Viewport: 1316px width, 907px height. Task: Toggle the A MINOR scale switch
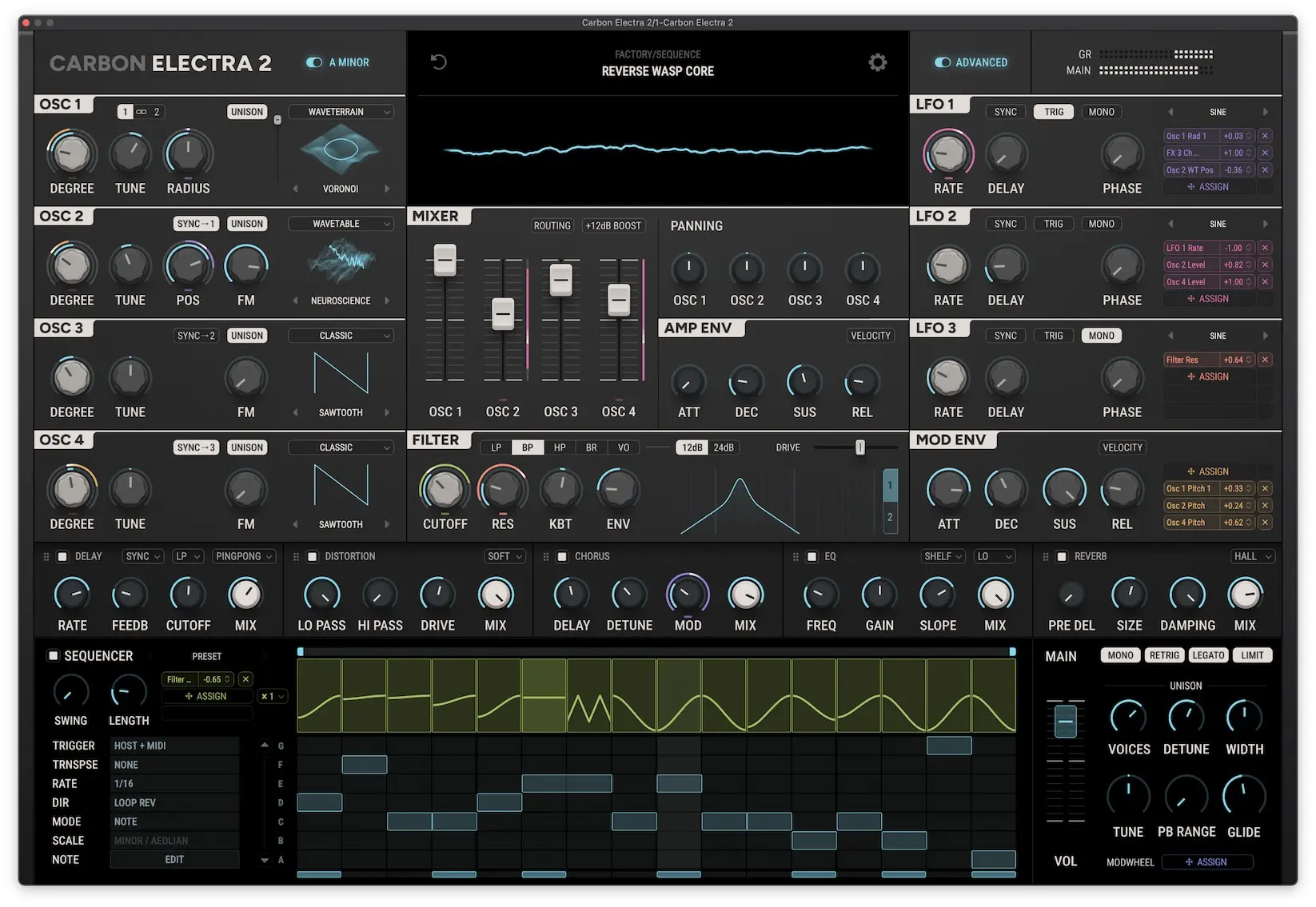(x=314, y=62)
